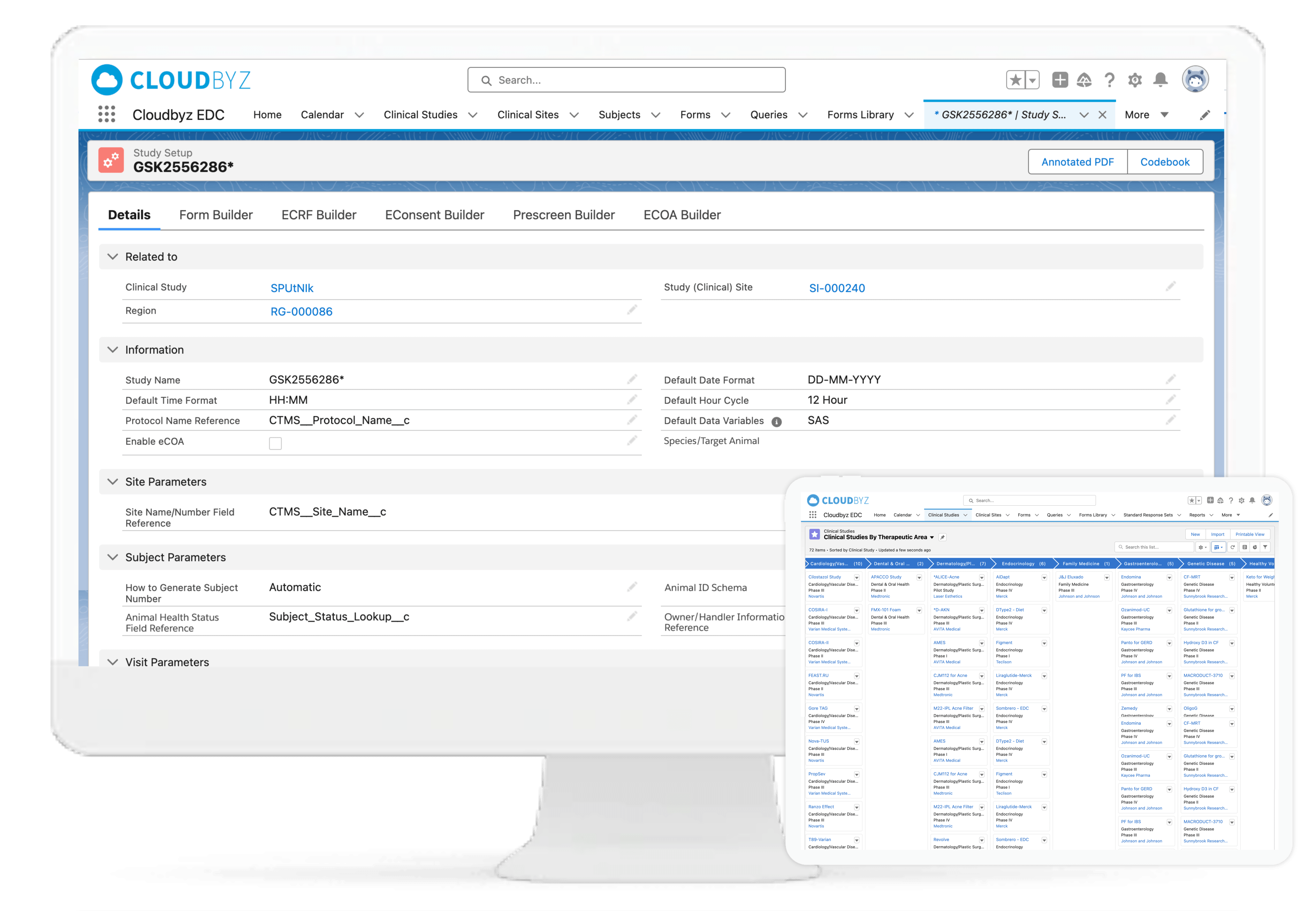Edit Default Time Format pencil icon
This screenshot has height=911, width=1316.
click(x=632, y=400)
